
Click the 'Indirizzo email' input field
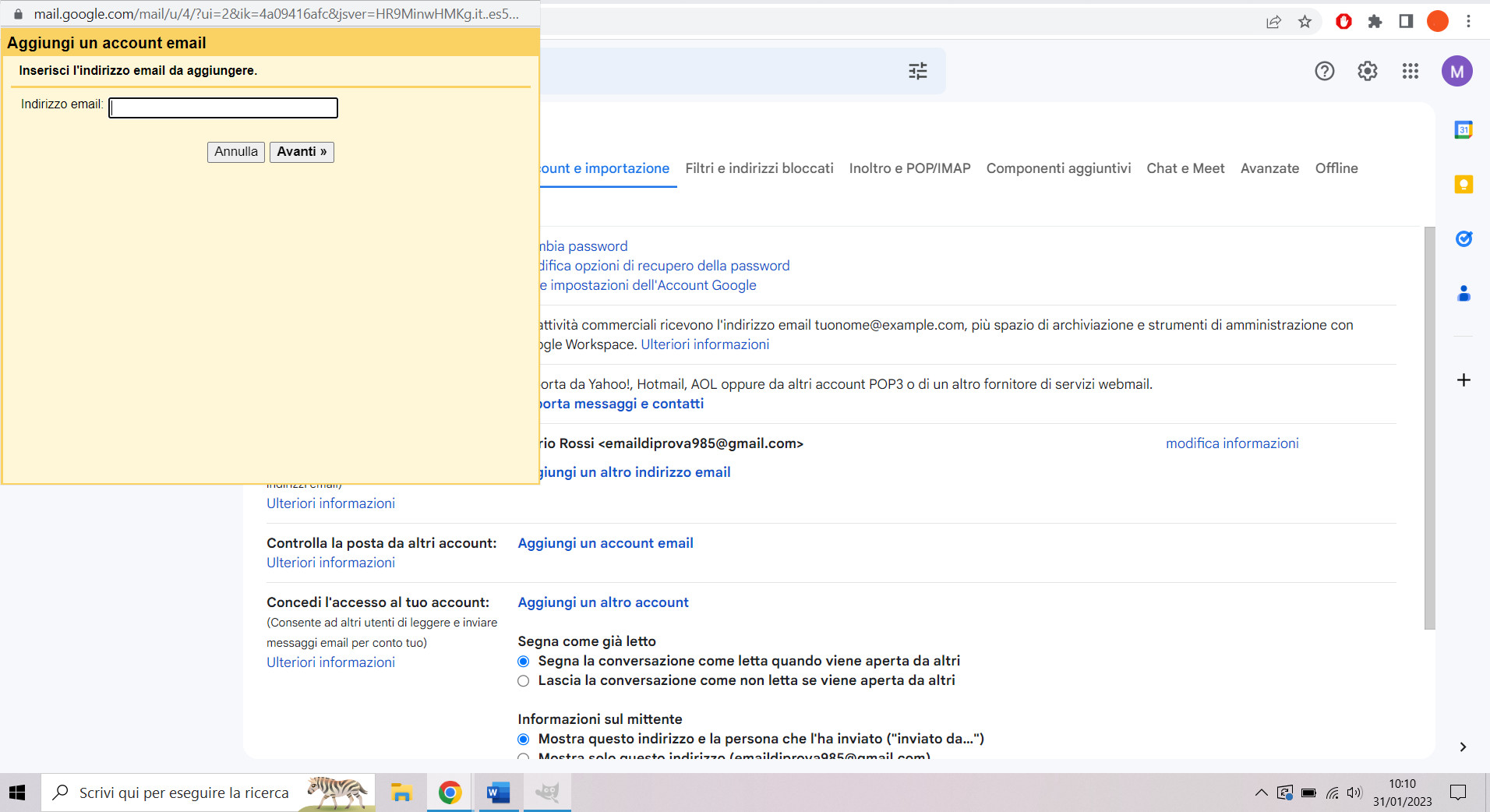point(223,108)
